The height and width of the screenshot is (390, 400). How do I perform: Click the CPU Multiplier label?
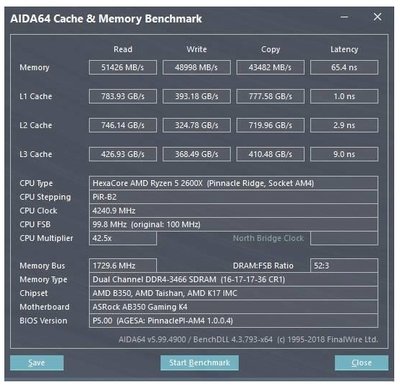click(x=46, y=238)
